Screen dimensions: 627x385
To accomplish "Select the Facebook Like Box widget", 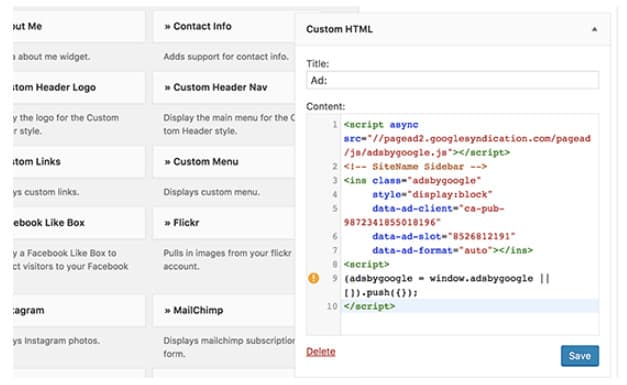I will [79, 223].
